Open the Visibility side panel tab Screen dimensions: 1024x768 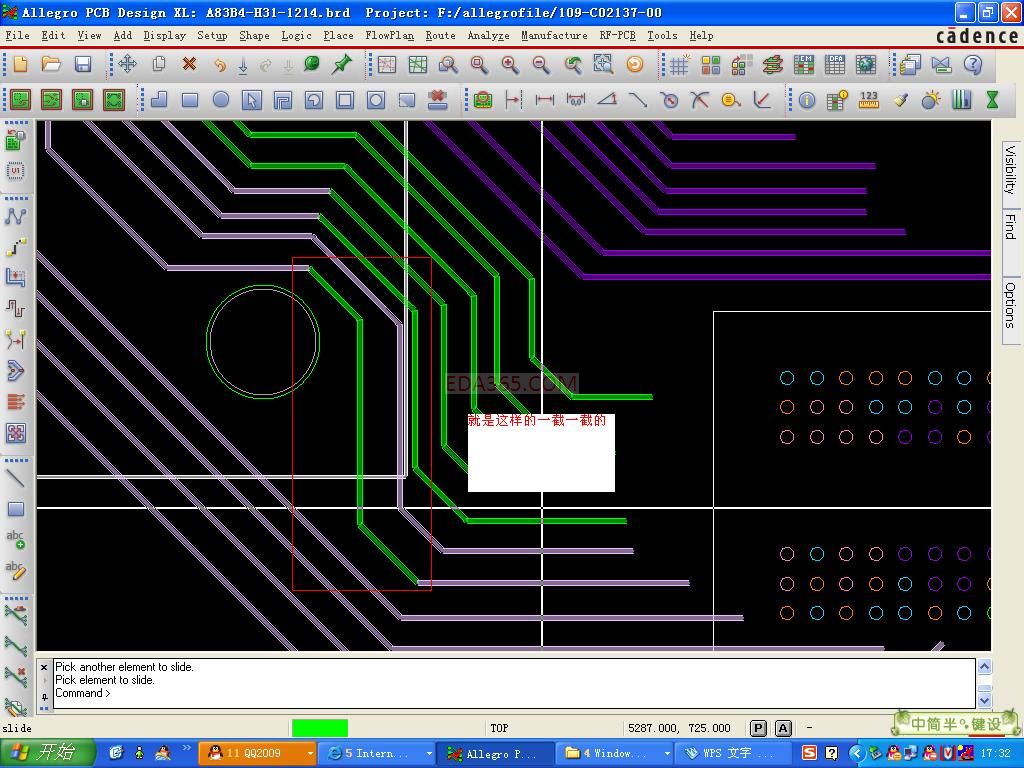point(1010,169)
